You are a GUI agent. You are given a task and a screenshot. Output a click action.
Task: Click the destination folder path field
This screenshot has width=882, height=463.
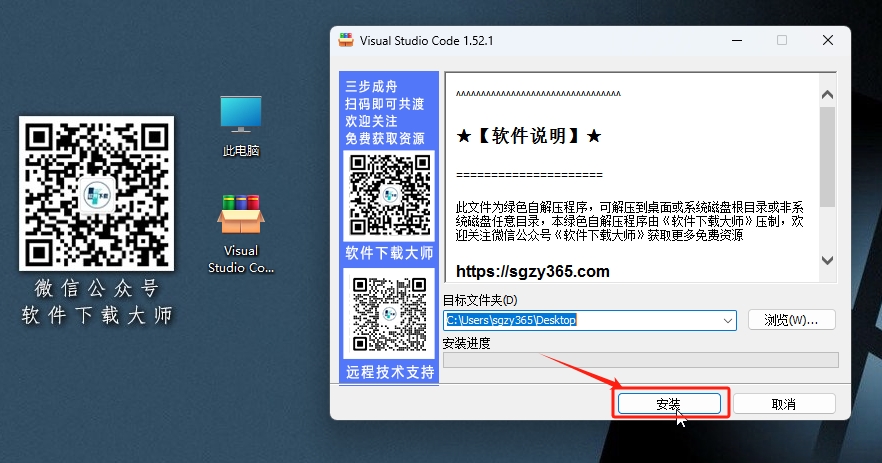click(x=590, y=320)
